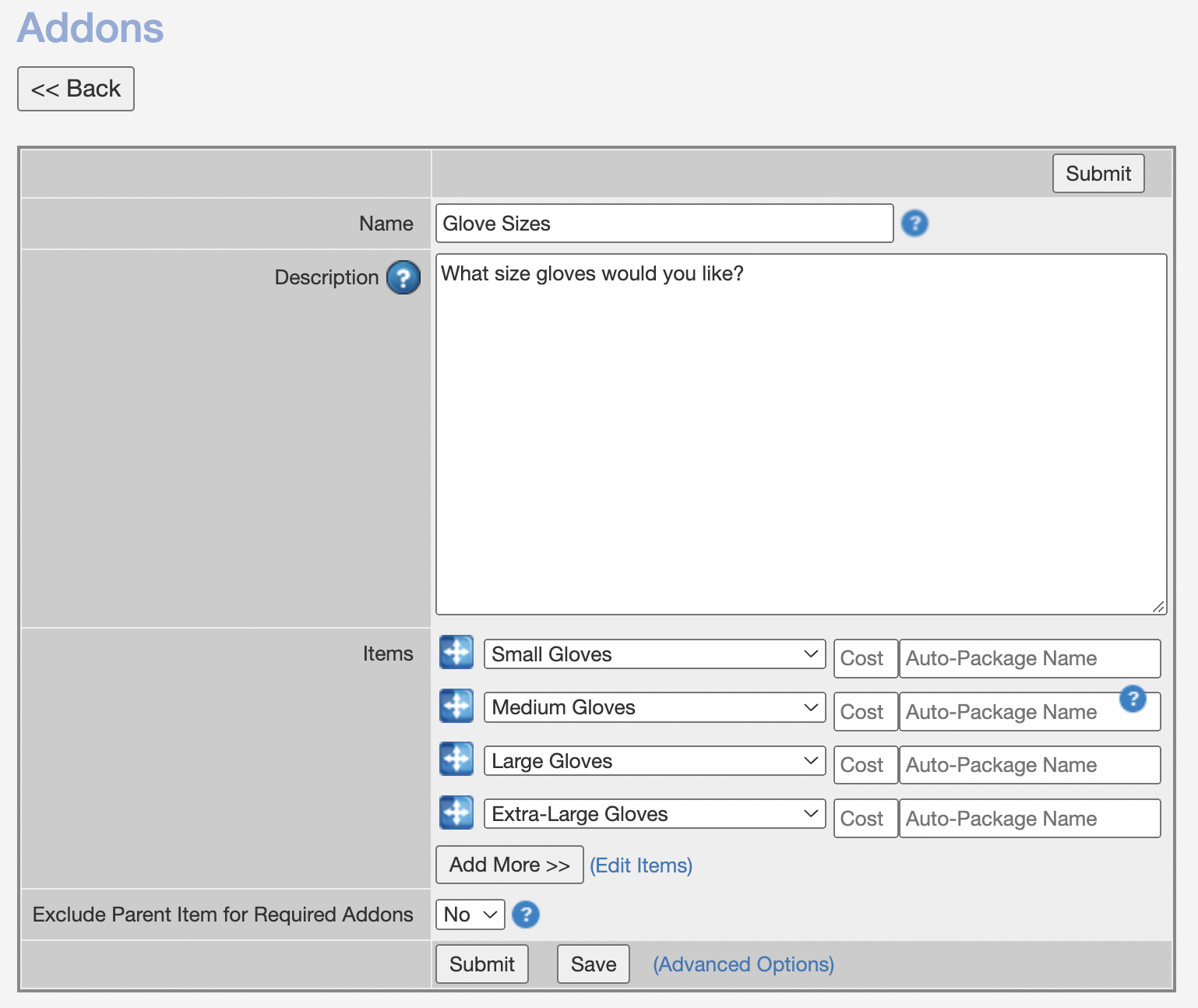The image size is (1198, 1008).
Task: Click the help icon beside Name field
Action: (x=914, y=224)
